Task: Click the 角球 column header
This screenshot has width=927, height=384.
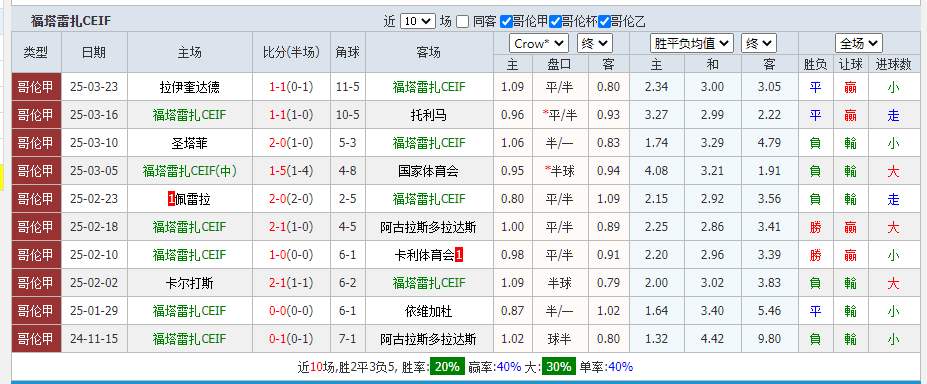Action: 348,53
